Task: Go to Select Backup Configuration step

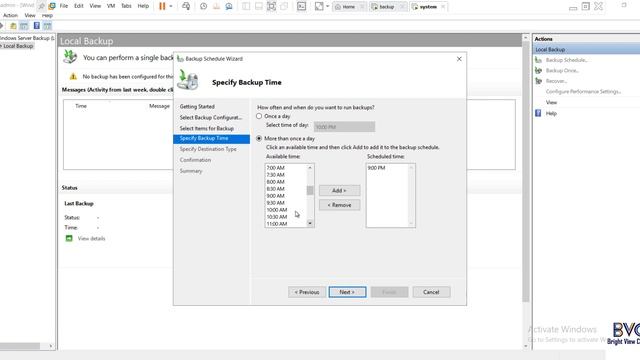Action: point(211,118)
